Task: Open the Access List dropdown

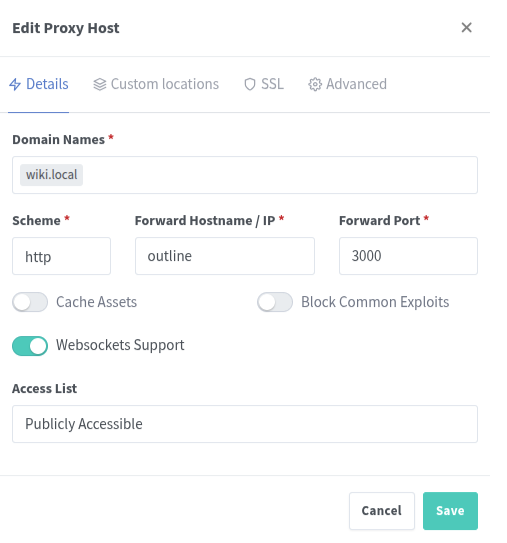Action: point(245,424)
